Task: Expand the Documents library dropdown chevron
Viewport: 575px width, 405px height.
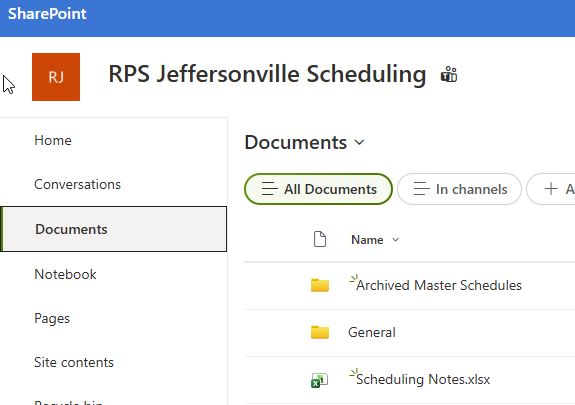Action: click(x=360, y=142)
